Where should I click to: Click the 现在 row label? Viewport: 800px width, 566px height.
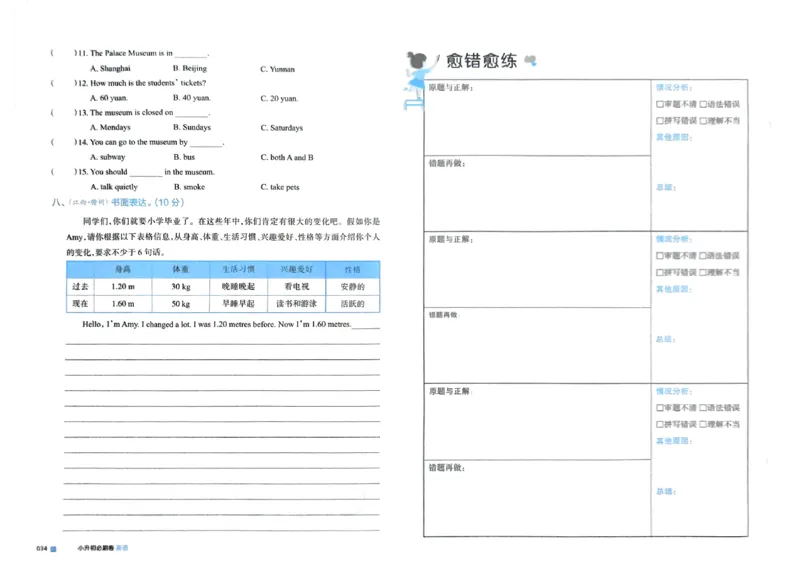click(x=80, y=304)
